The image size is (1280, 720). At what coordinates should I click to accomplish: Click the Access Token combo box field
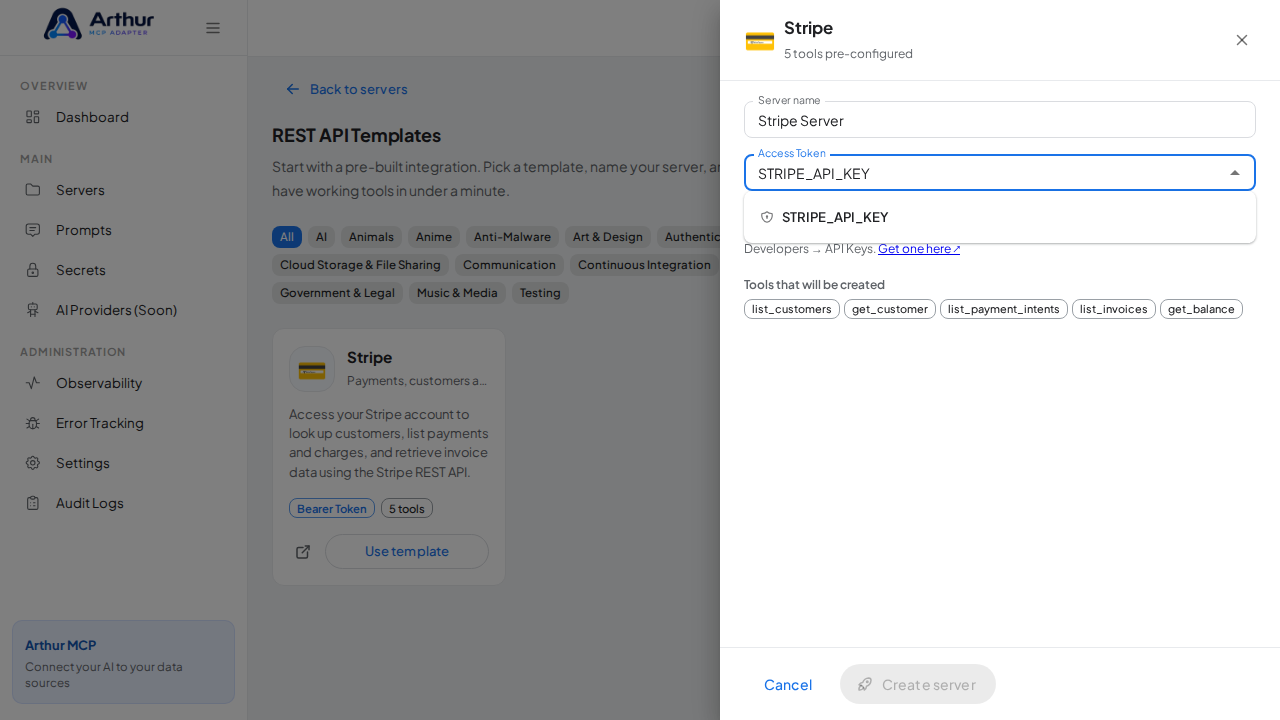(x=1000, y=173)
